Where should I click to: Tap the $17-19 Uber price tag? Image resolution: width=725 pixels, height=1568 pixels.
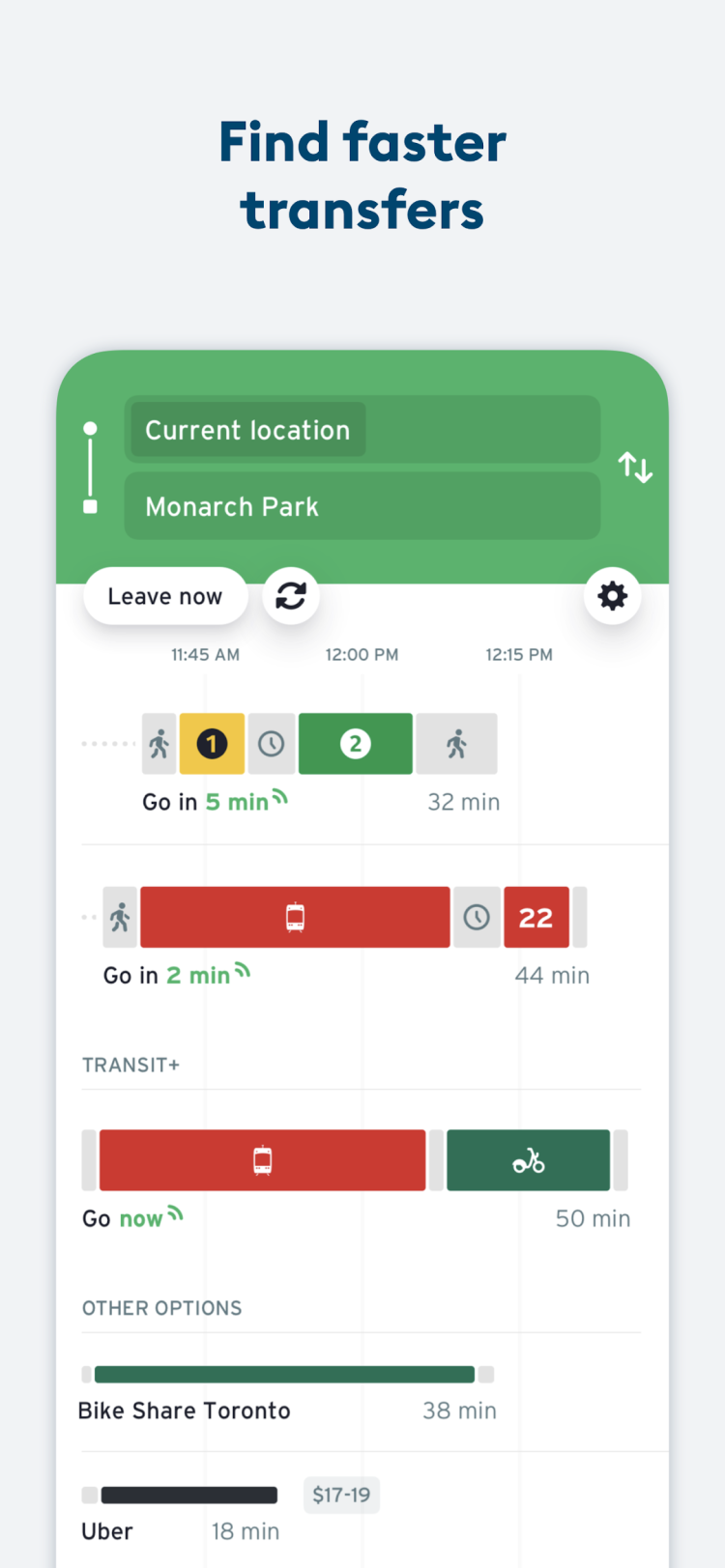341,1495
